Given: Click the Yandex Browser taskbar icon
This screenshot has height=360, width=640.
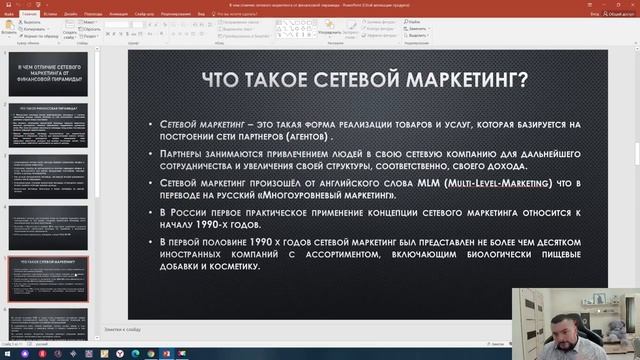Looking at the screenshot, I should tap(120, 353).
